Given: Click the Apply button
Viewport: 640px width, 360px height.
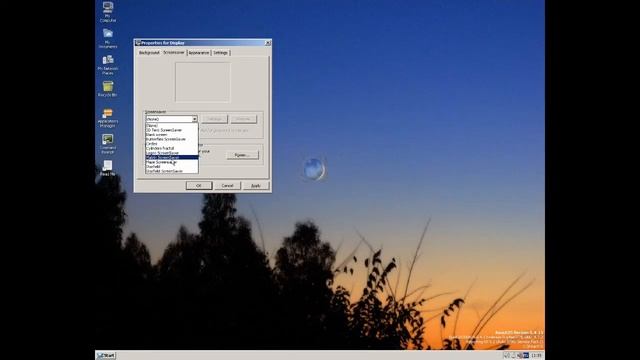Looking at the screenshot, I should (256, 185).
